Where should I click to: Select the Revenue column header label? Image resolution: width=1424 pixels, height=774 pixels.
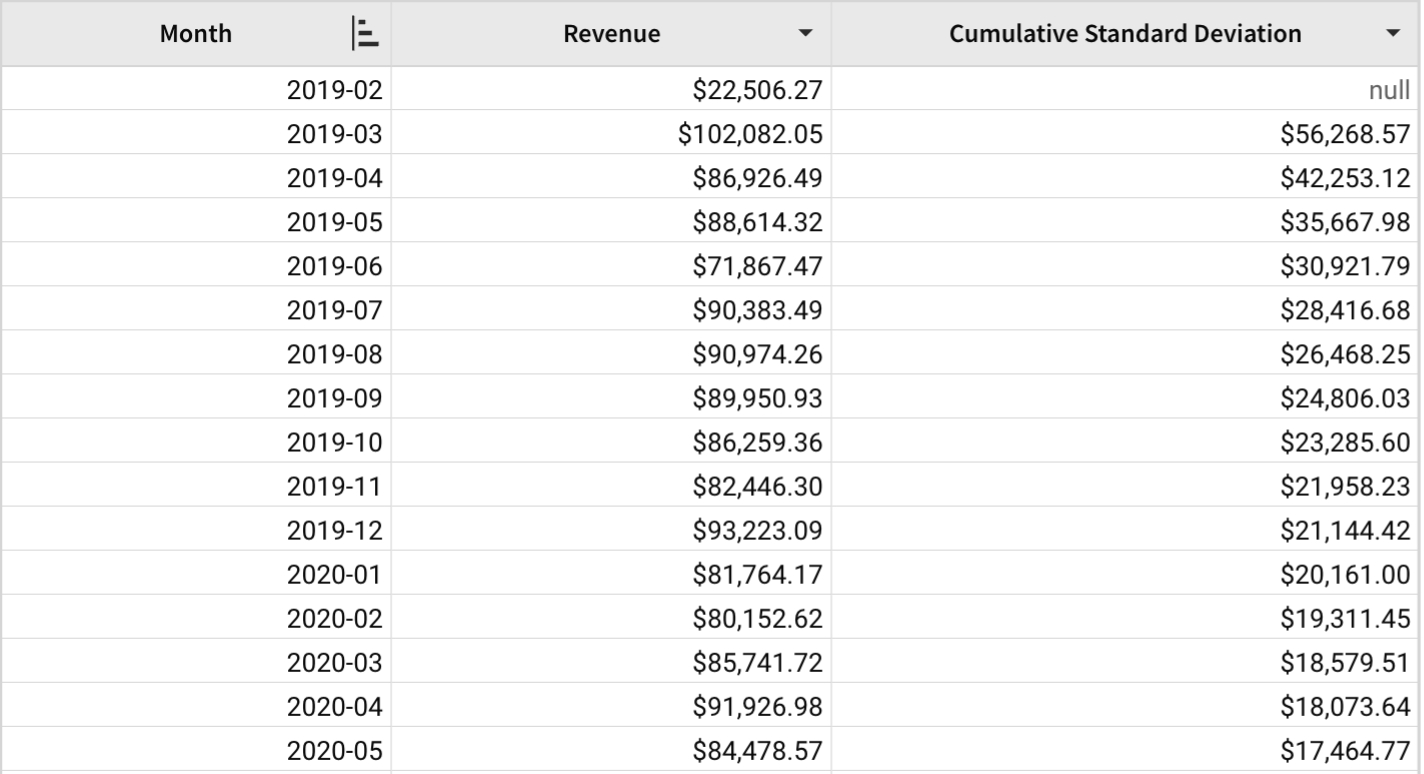611,34
